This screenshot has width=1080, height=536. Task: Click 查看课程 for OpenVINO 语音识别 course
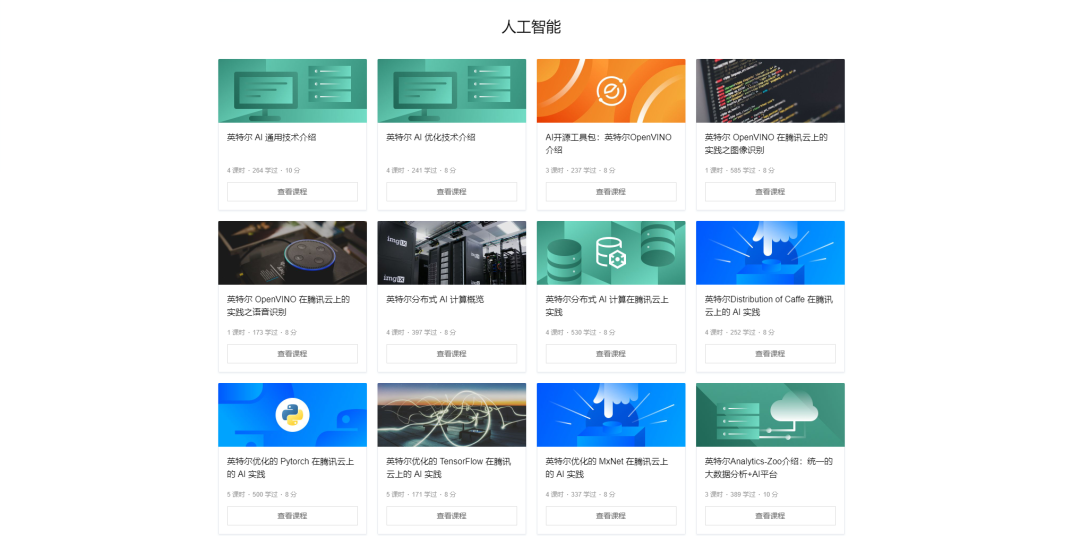(292, 353)
